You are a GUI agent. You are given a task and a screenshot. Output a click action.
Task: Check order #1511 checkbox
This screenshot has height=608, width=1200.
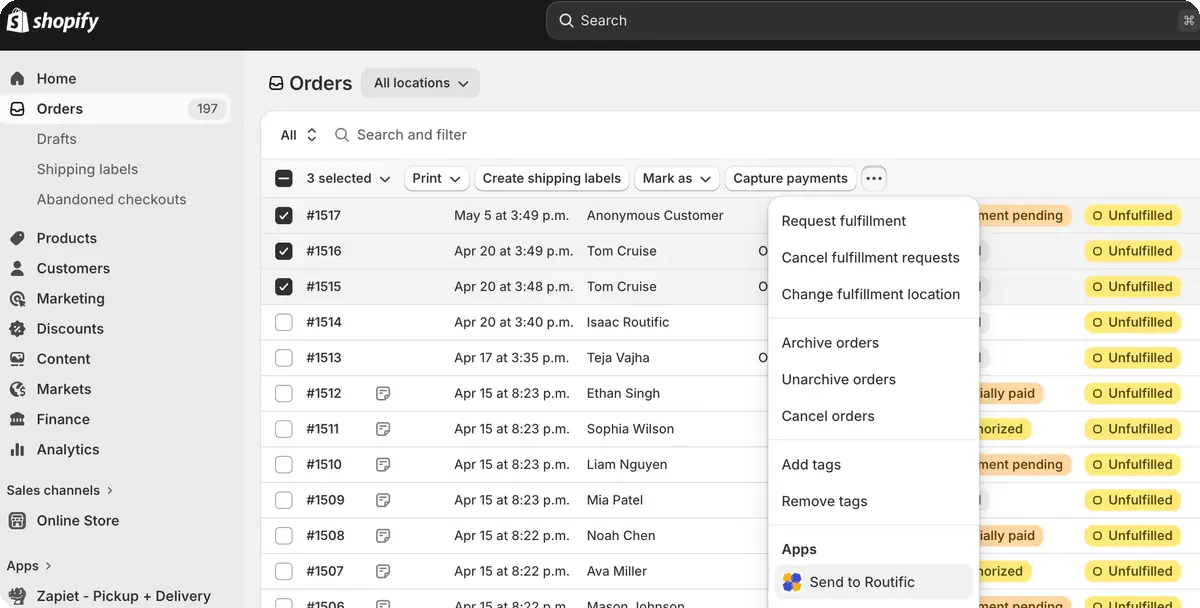[284, 429]
